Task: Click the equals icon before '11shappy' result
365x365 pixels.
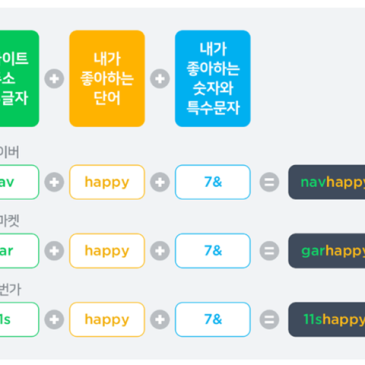Action: coord(269,319)
